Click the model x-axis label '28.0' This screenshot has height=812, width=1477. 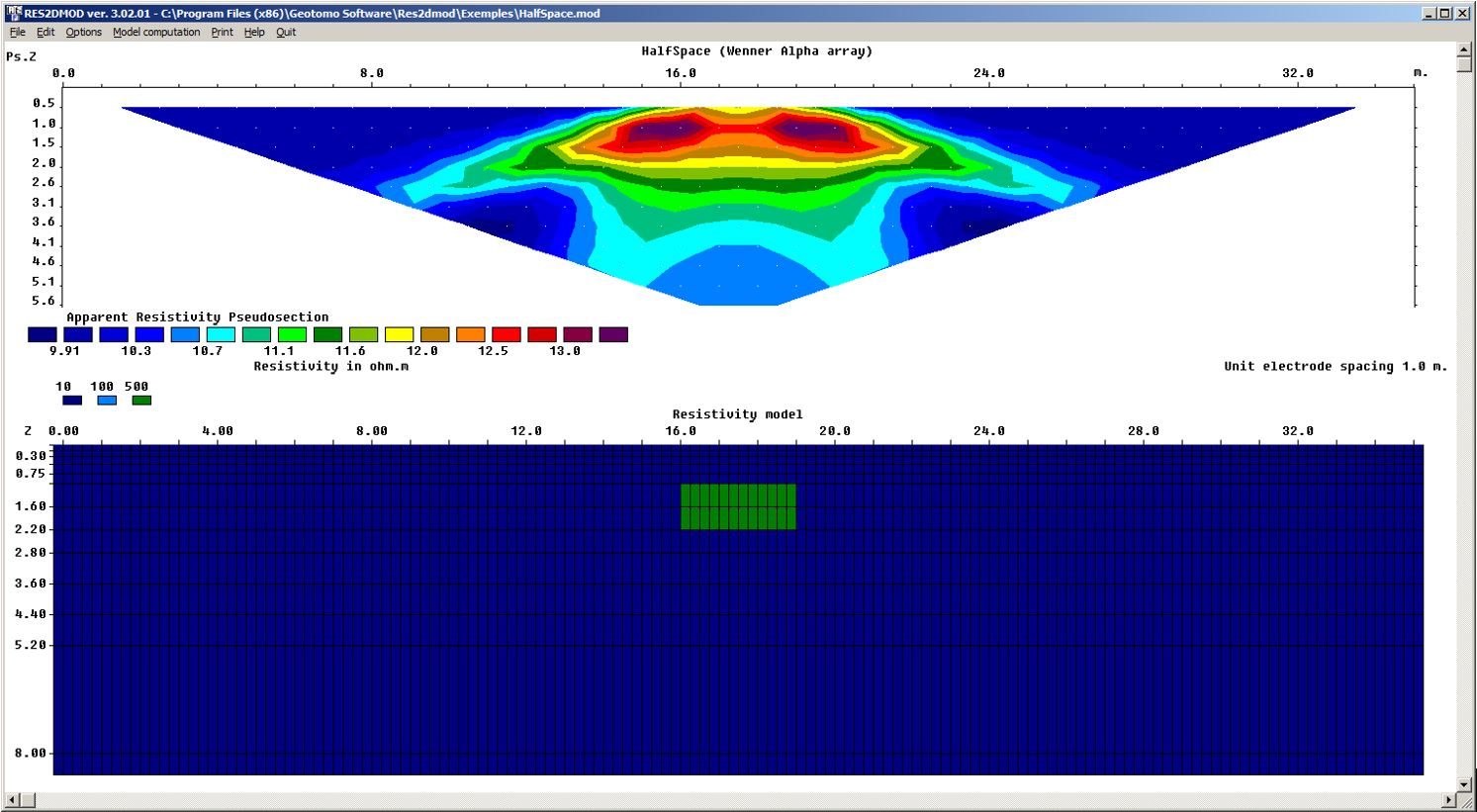(x=1144, y=431)
